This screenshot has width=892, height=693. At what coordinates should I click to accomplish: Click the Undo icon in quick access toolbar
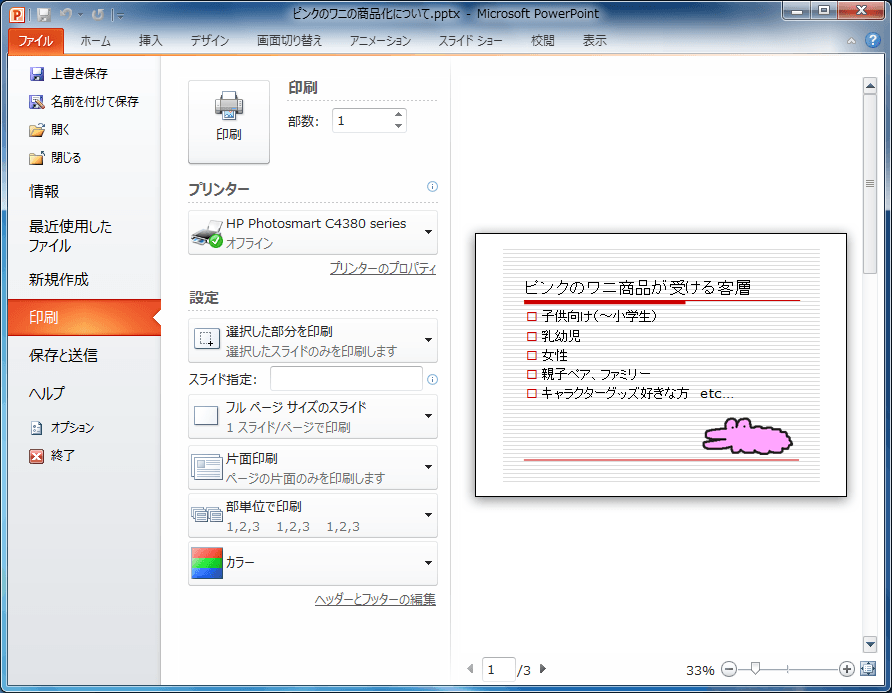point(66,15)
